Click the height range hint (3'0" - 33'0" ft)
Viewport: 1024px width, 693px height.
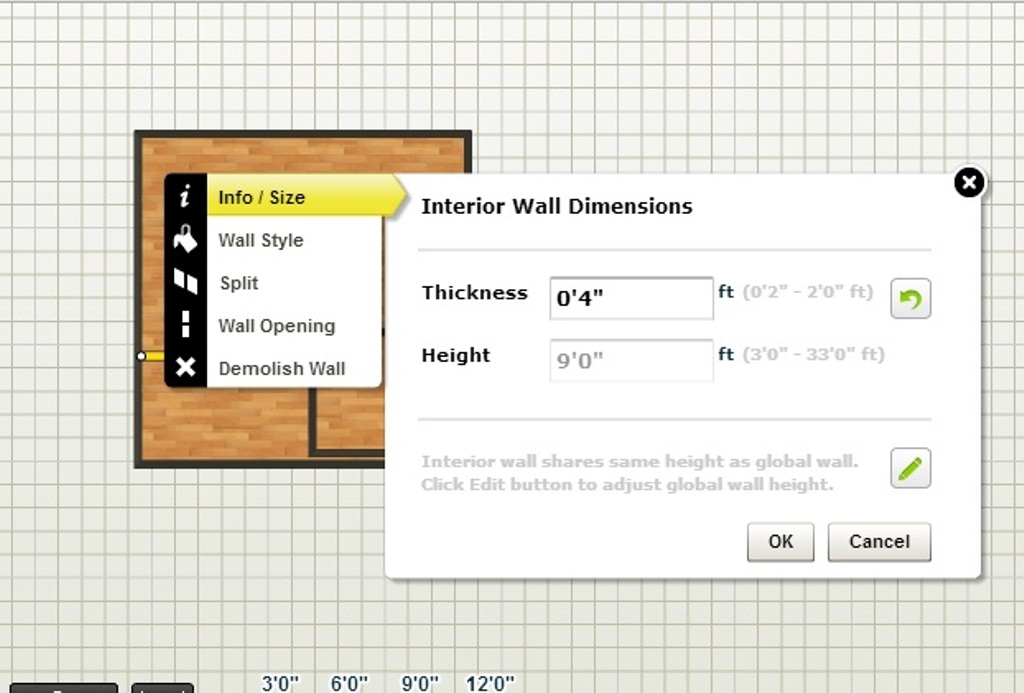[x=814, y=354]
